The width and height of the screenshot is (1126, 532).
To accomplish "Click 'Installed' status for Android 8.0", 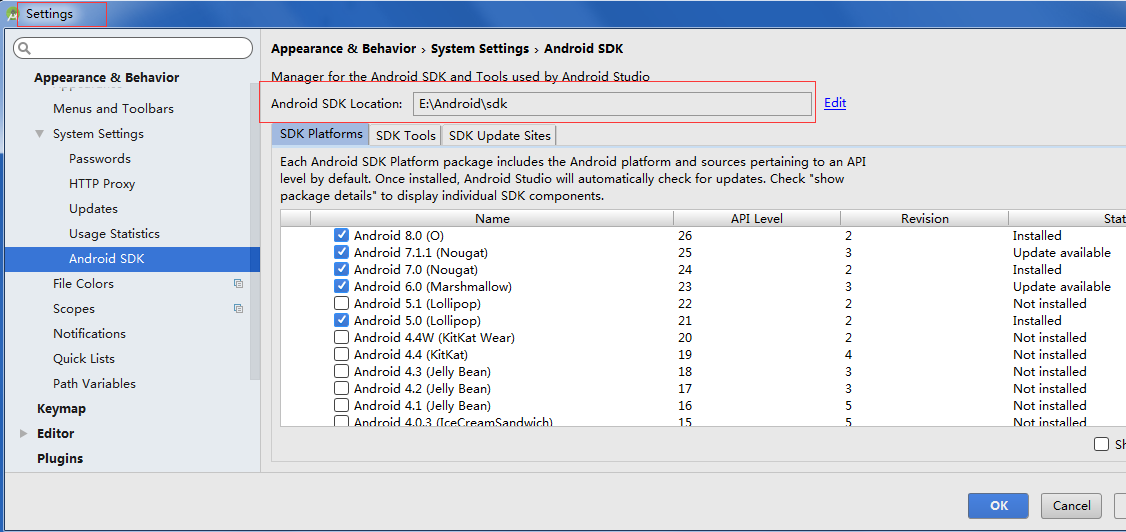I will (x=1037, y=235).
